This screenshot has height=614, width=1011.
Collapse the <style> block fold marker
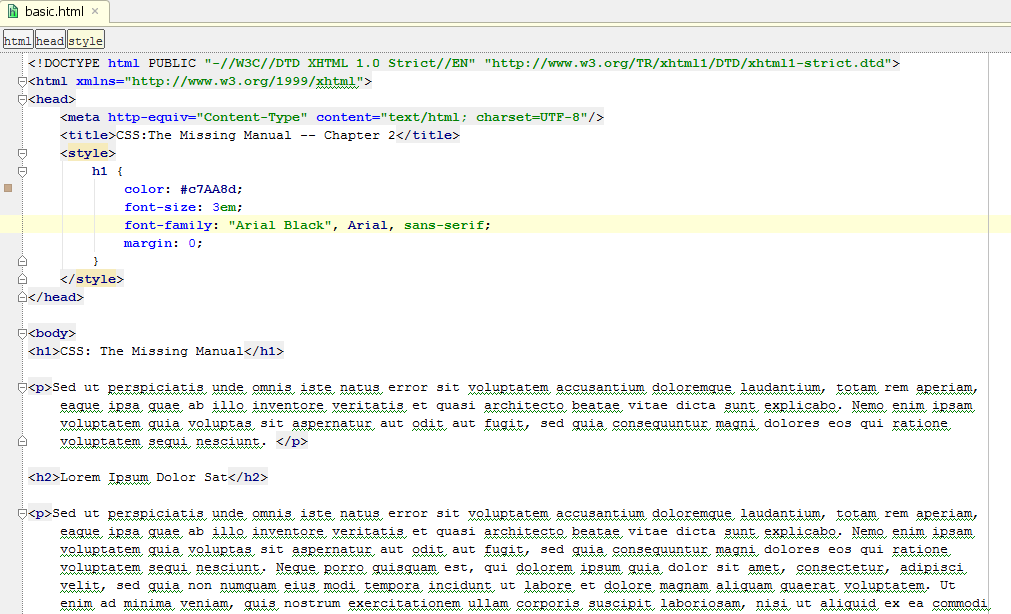(22, 153)
